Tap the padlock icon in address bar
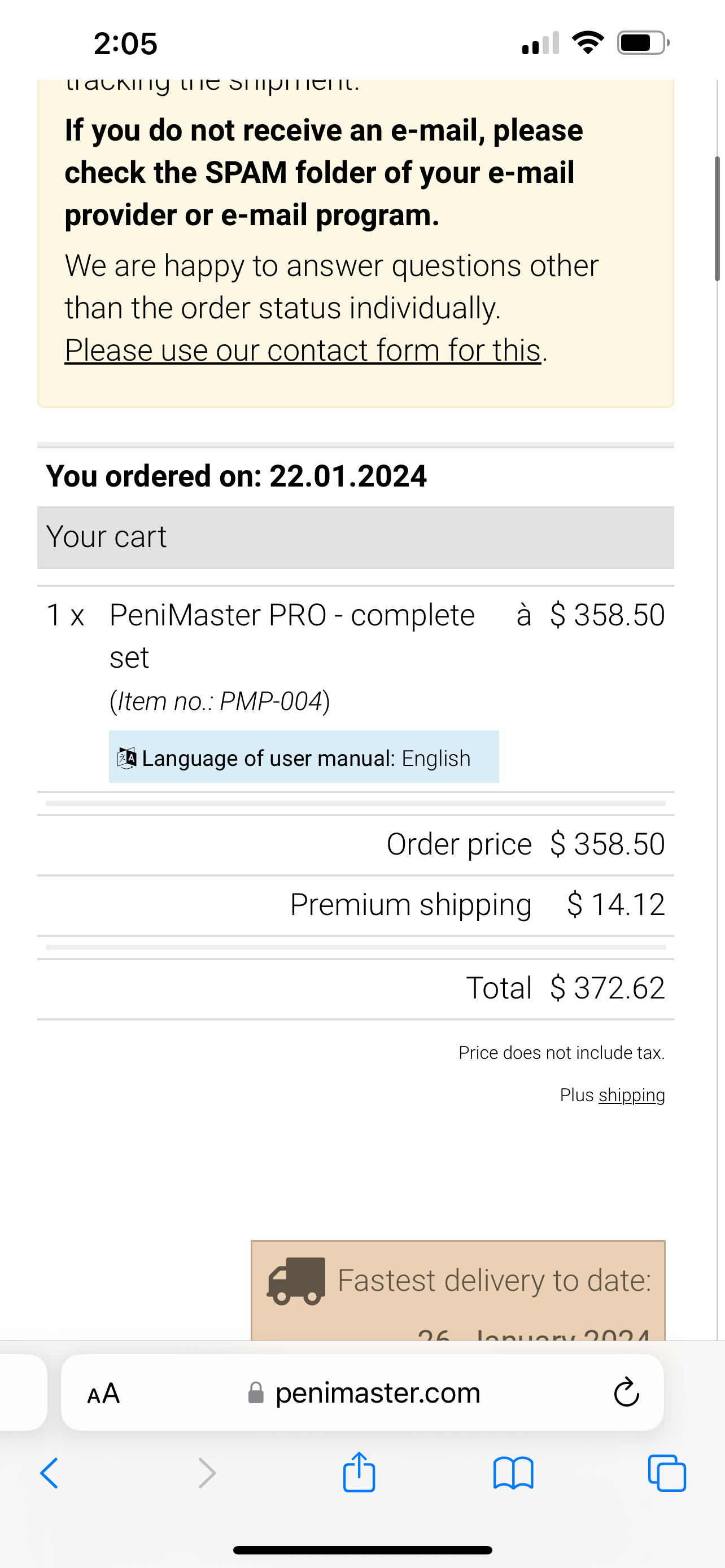Screen dimensions: 725x1568 click(x=256, y=1392)
